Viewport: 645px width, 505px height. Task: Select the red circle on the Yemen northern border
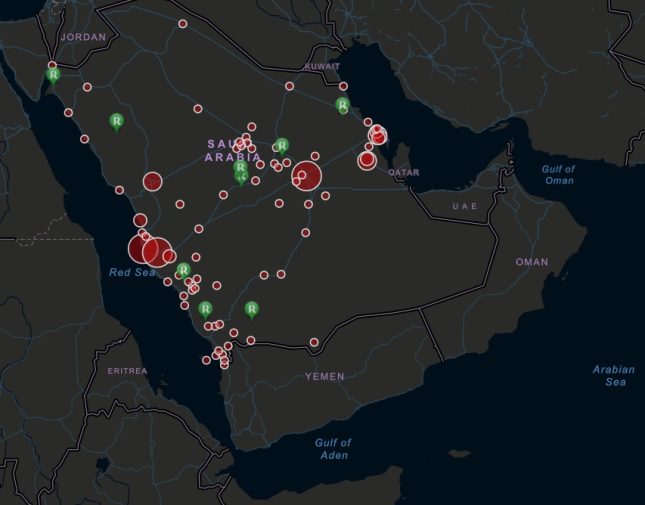(x=314, y=343)
